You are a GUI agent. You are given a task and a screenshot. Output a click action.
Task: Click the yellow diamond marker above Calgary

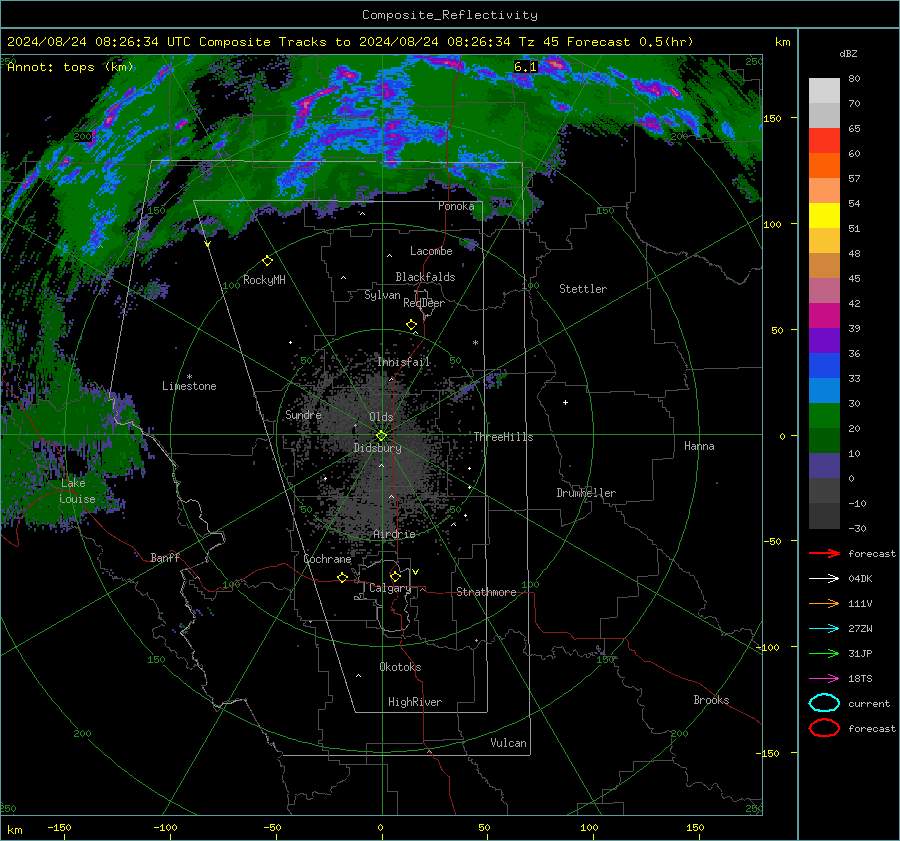(395, 576)
